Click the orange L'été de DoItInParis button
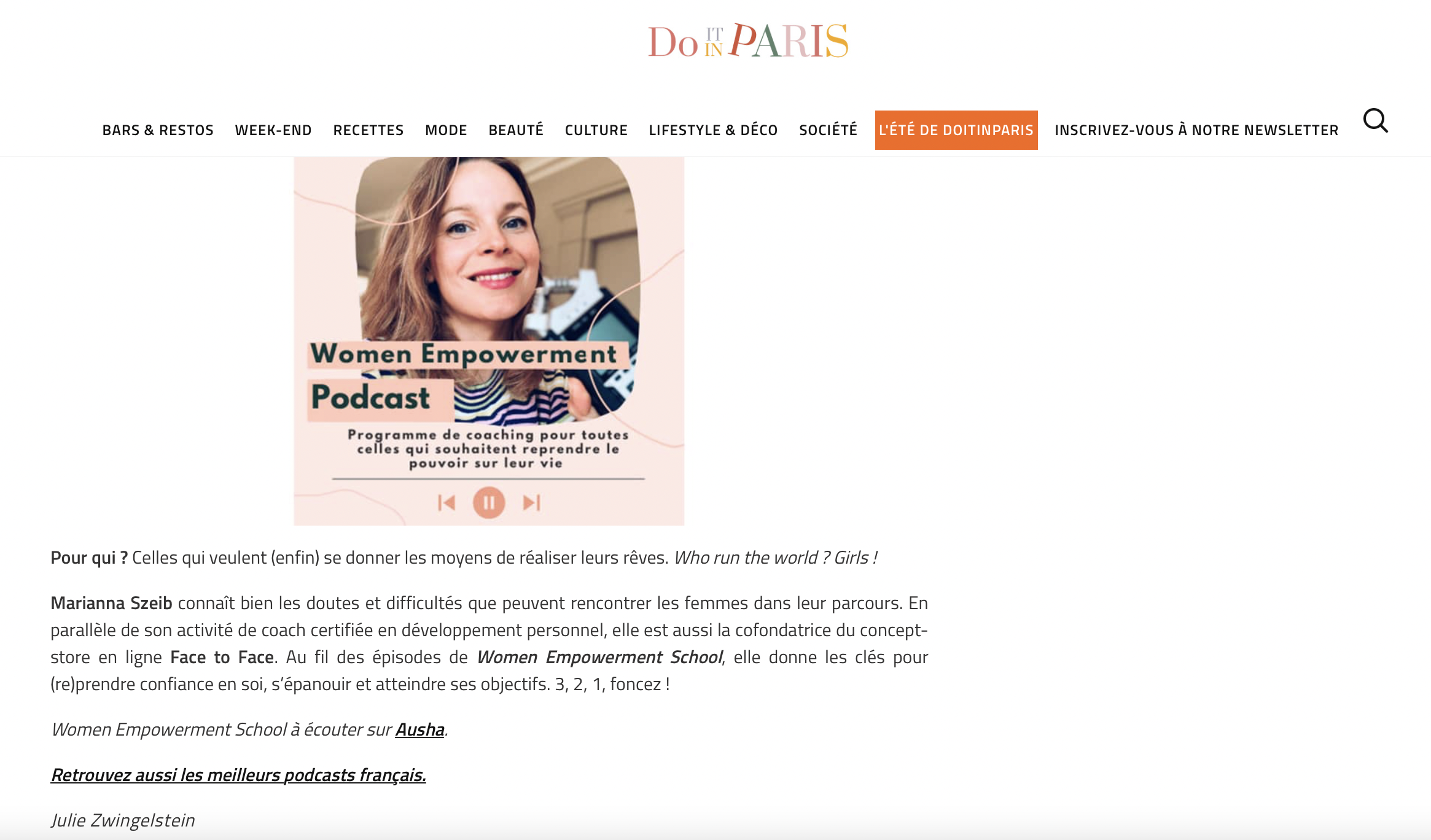This screenshot has width=1431, height=840. coord(956,130)
